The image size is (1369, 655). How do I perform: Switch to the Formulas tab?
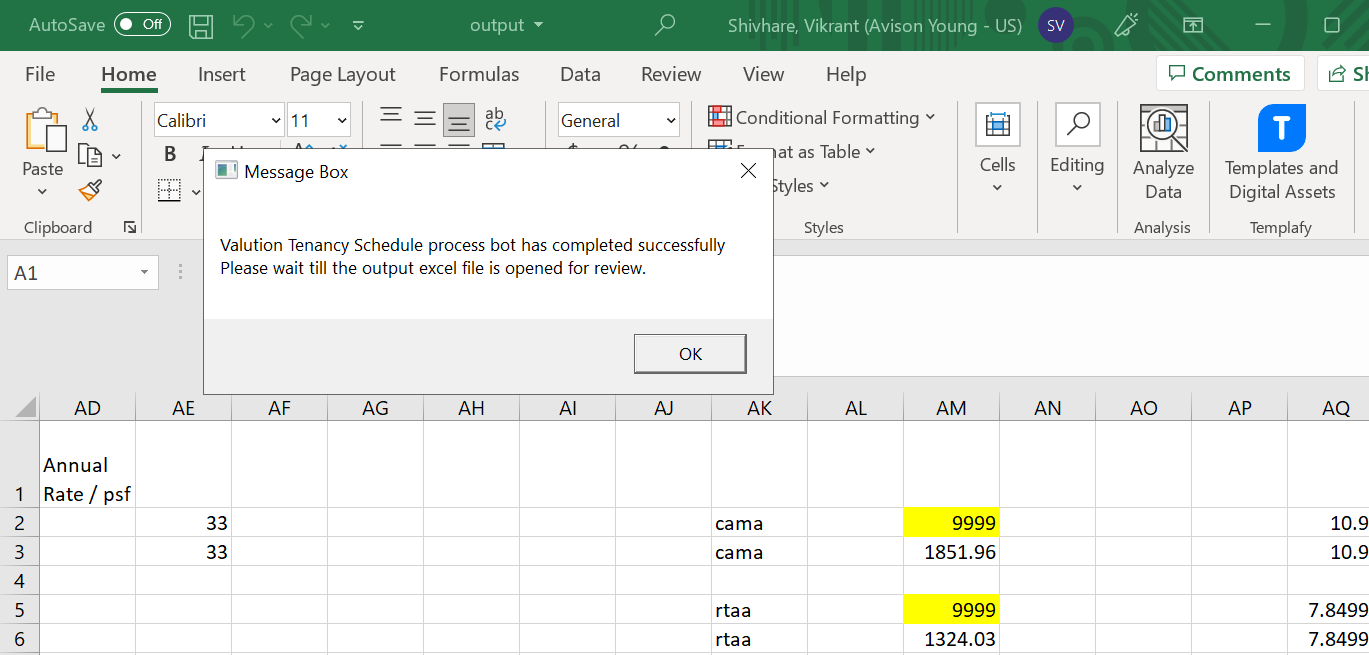[479, 74]
